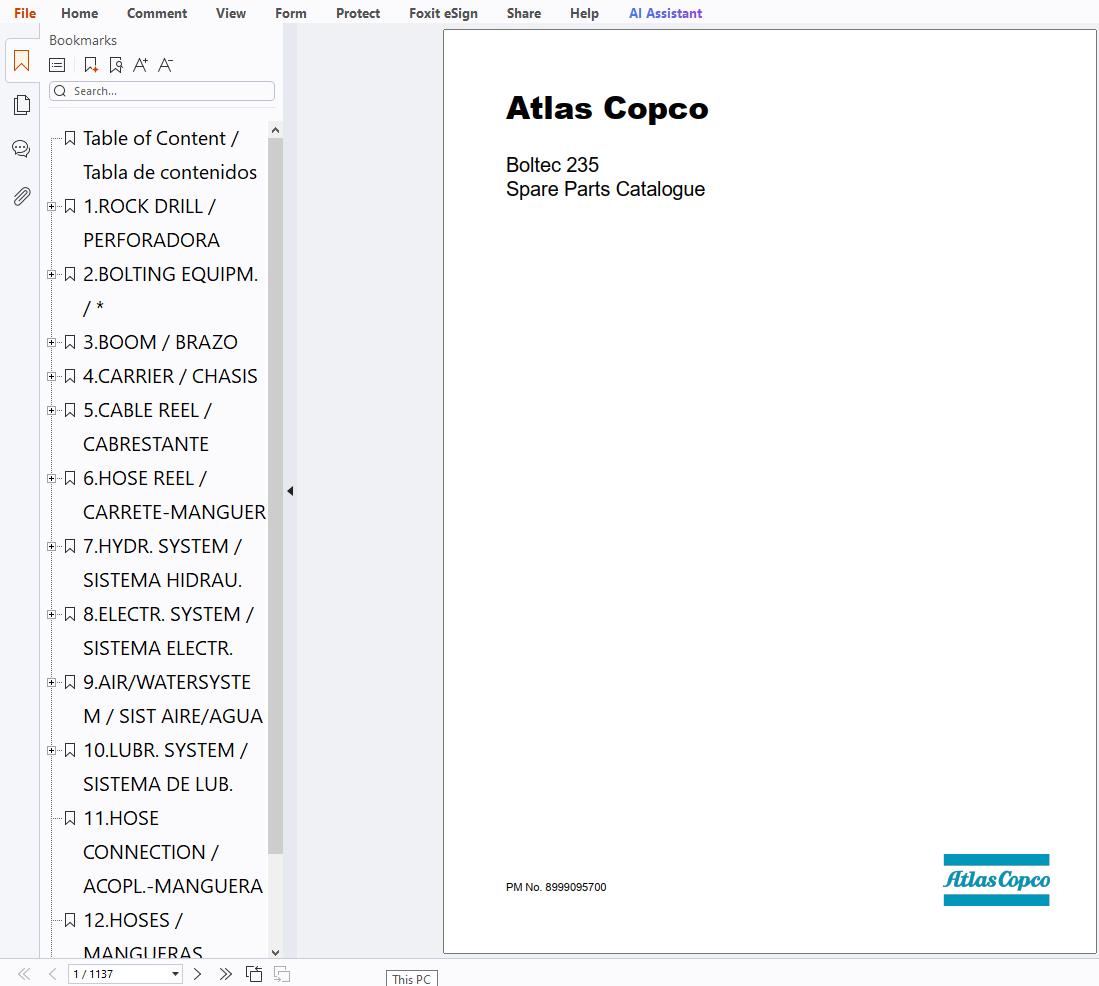The height and width of the screenshot is (986, 1099).
Task: Open the Pages panel icon in sidebar
Action: tap(22, 104)
